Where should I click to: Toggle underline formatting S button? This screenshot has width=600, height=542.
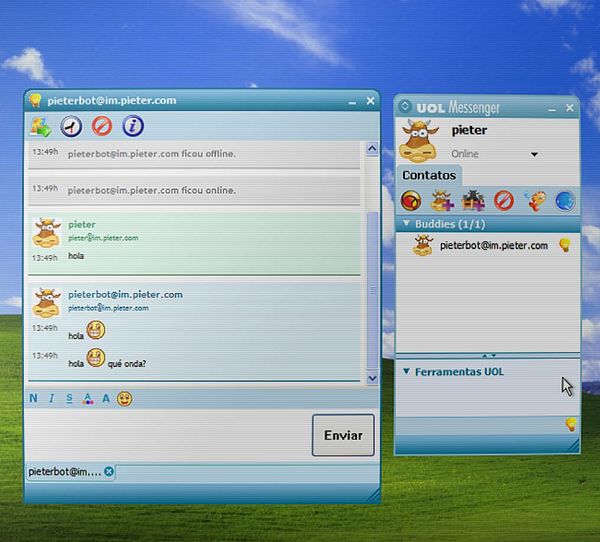(x=69, y=398)
